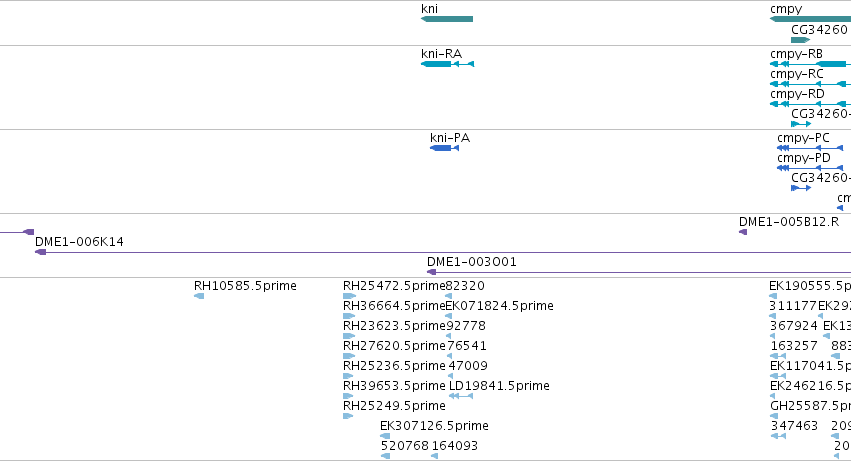Select the DME1-006K14 BAC line
The image size is (851, 461).
point(443,252)
